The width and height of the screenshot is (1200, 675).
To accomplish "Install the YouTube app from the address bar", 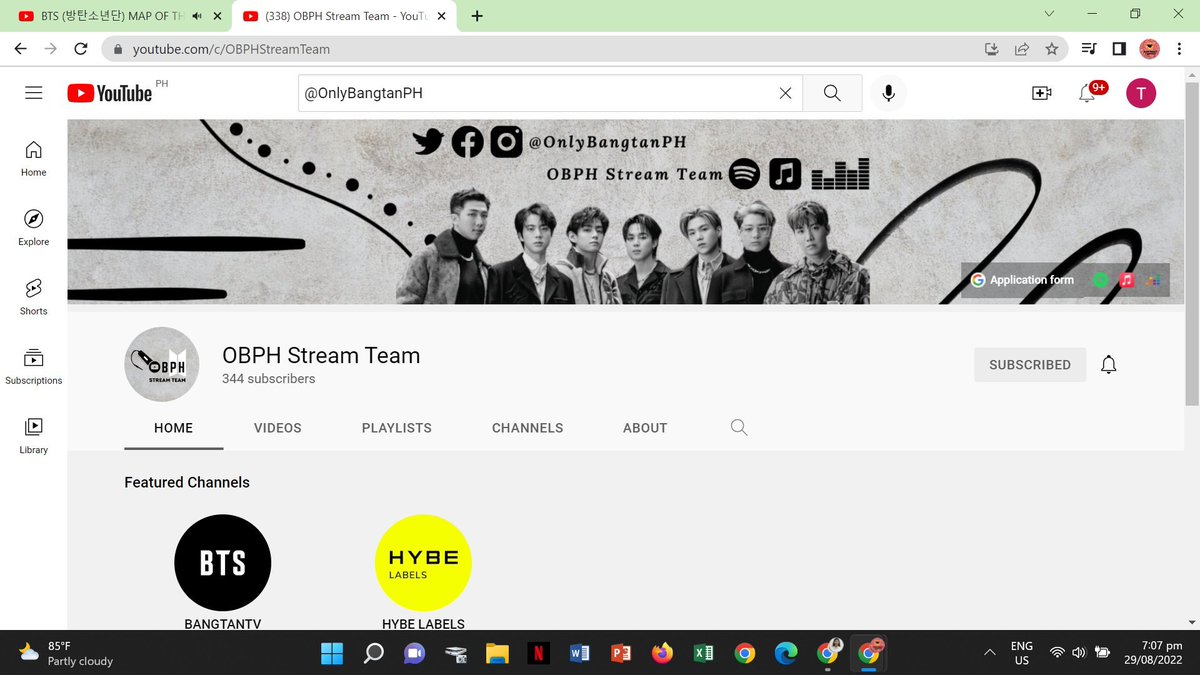I will click(991, 49).
